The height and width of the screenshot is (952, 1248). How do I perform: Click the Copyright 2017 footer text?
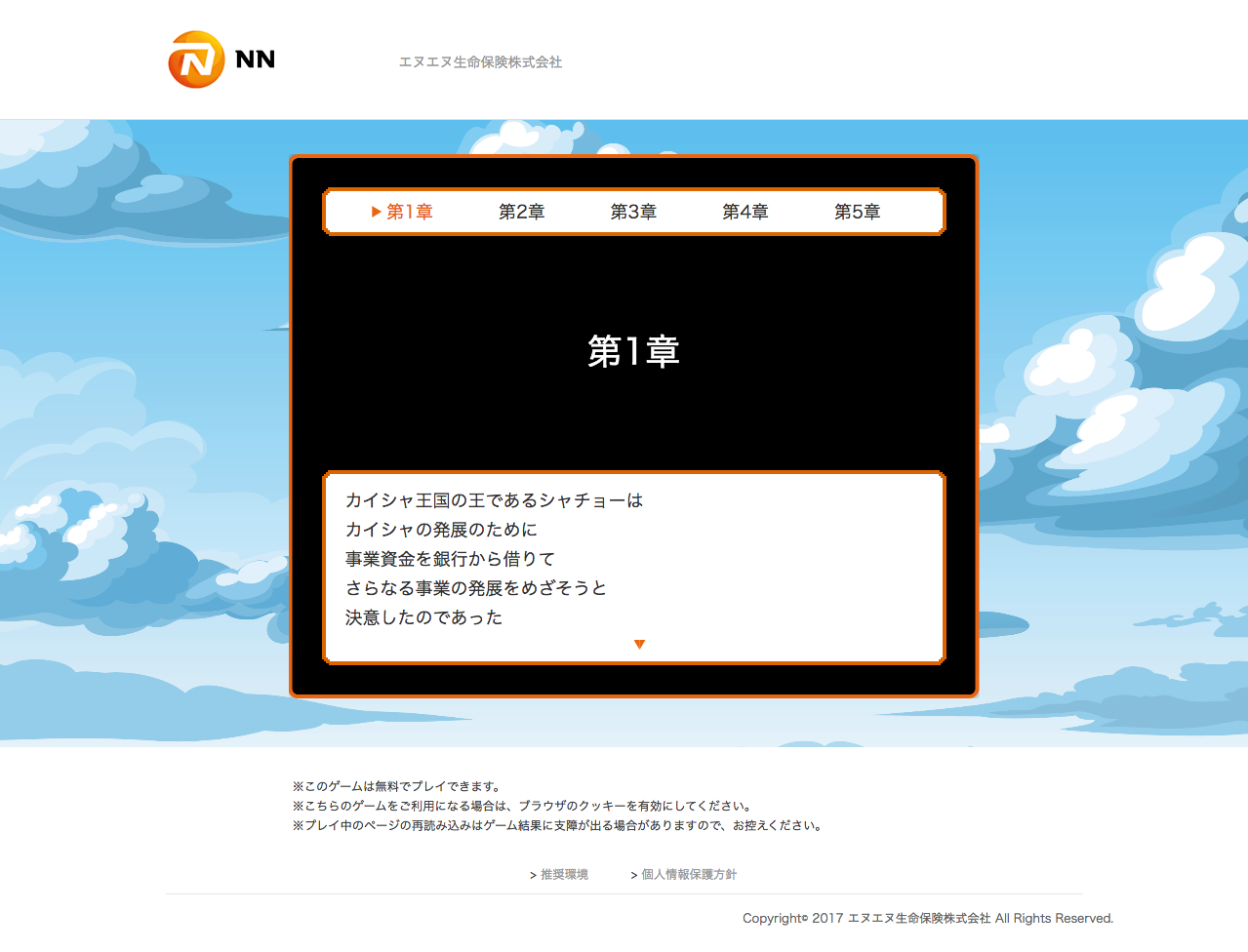927,918
